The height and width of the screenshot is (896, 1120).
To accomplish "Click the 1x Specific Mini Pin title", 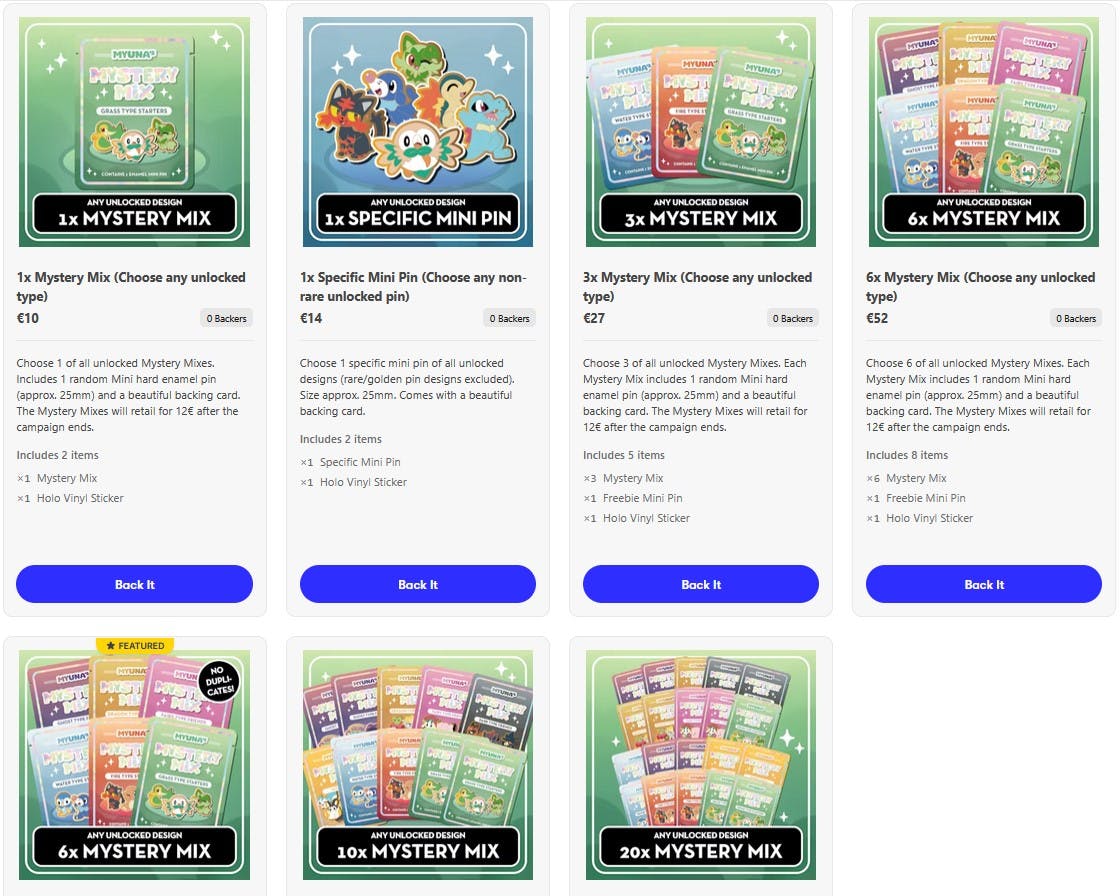I will [413, 287].
